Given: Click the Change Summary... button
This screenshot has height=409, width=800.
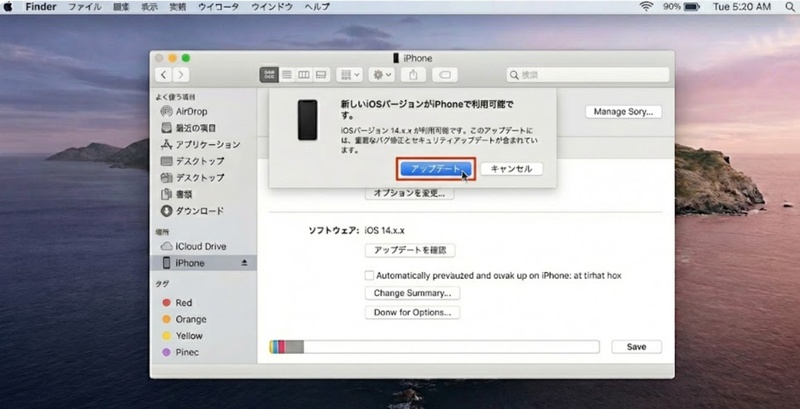Looking at the screenshot, I should [x=412, y=293].
